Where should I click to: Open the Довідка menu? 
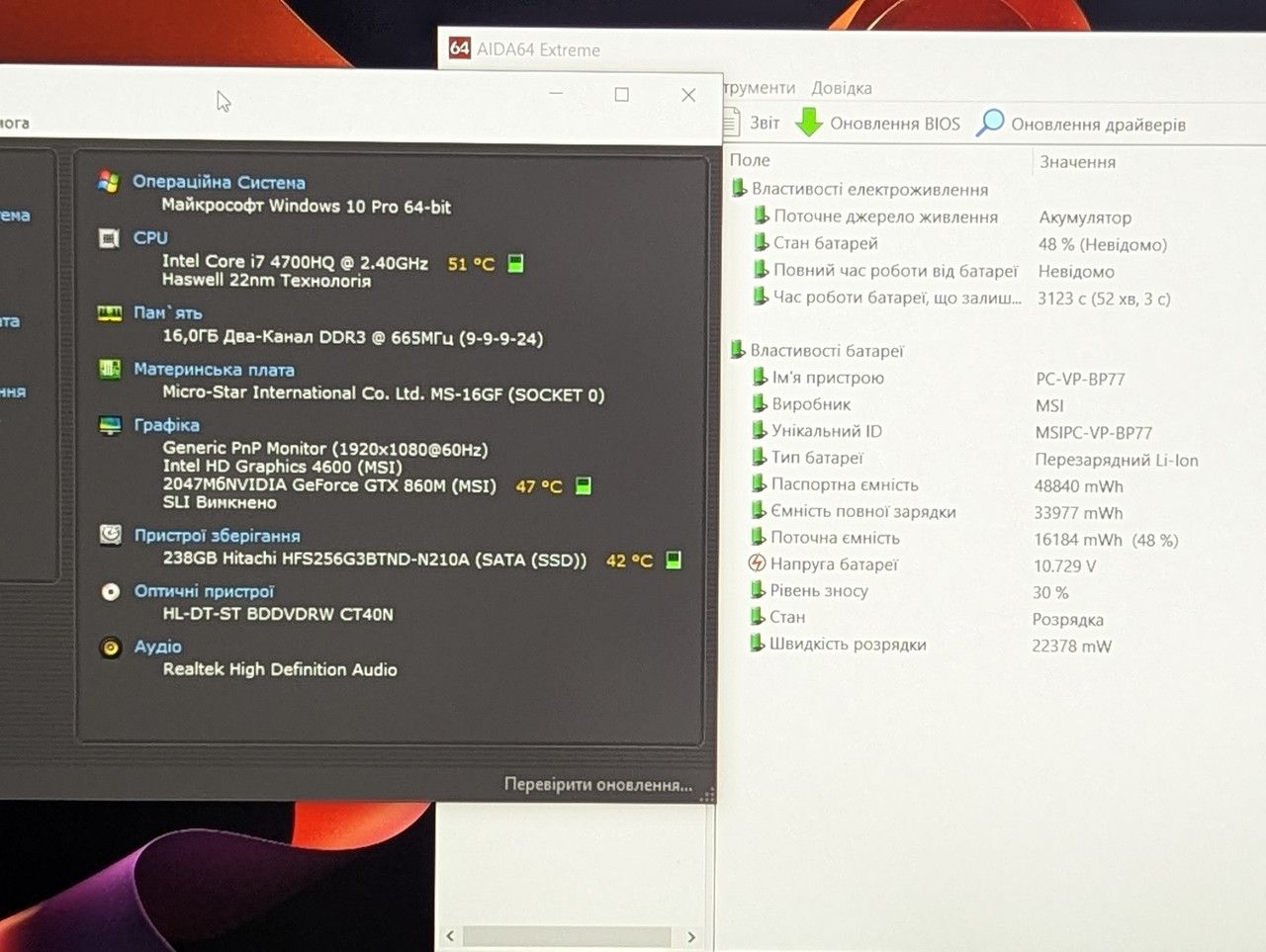point(842,88)
